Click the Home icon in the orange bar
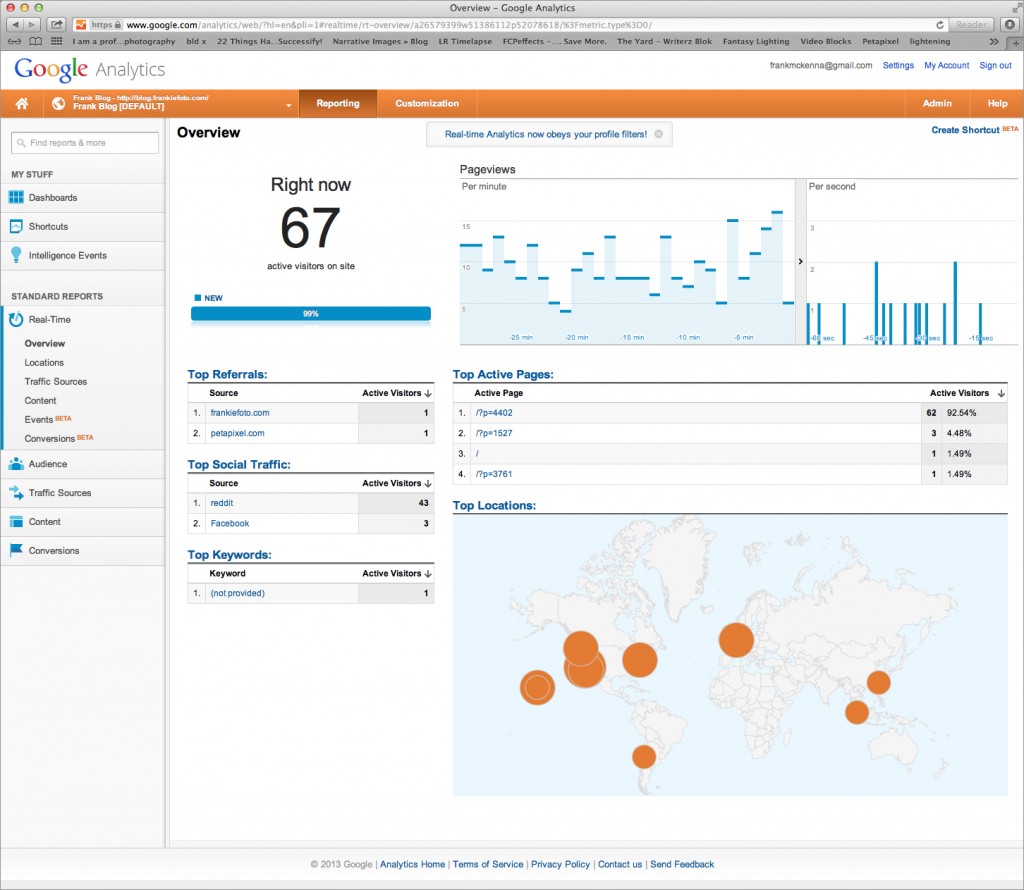The height and width of the screenshot is (890, 1024). point(22,103)
